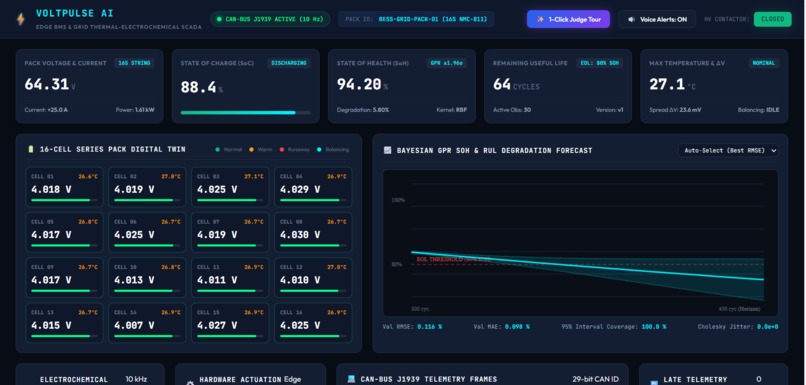This screenshot has width=806, height=385.
Task: Select the Cell 06 card
Action: 147,232
